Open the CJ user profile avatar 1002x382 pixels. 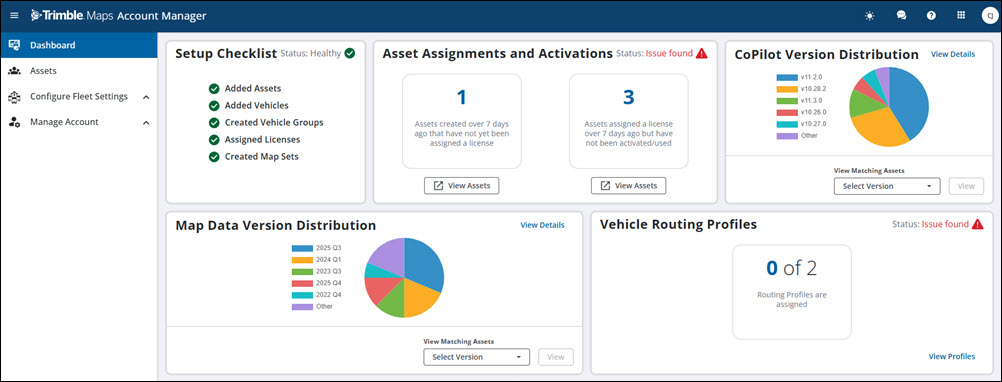989,16
